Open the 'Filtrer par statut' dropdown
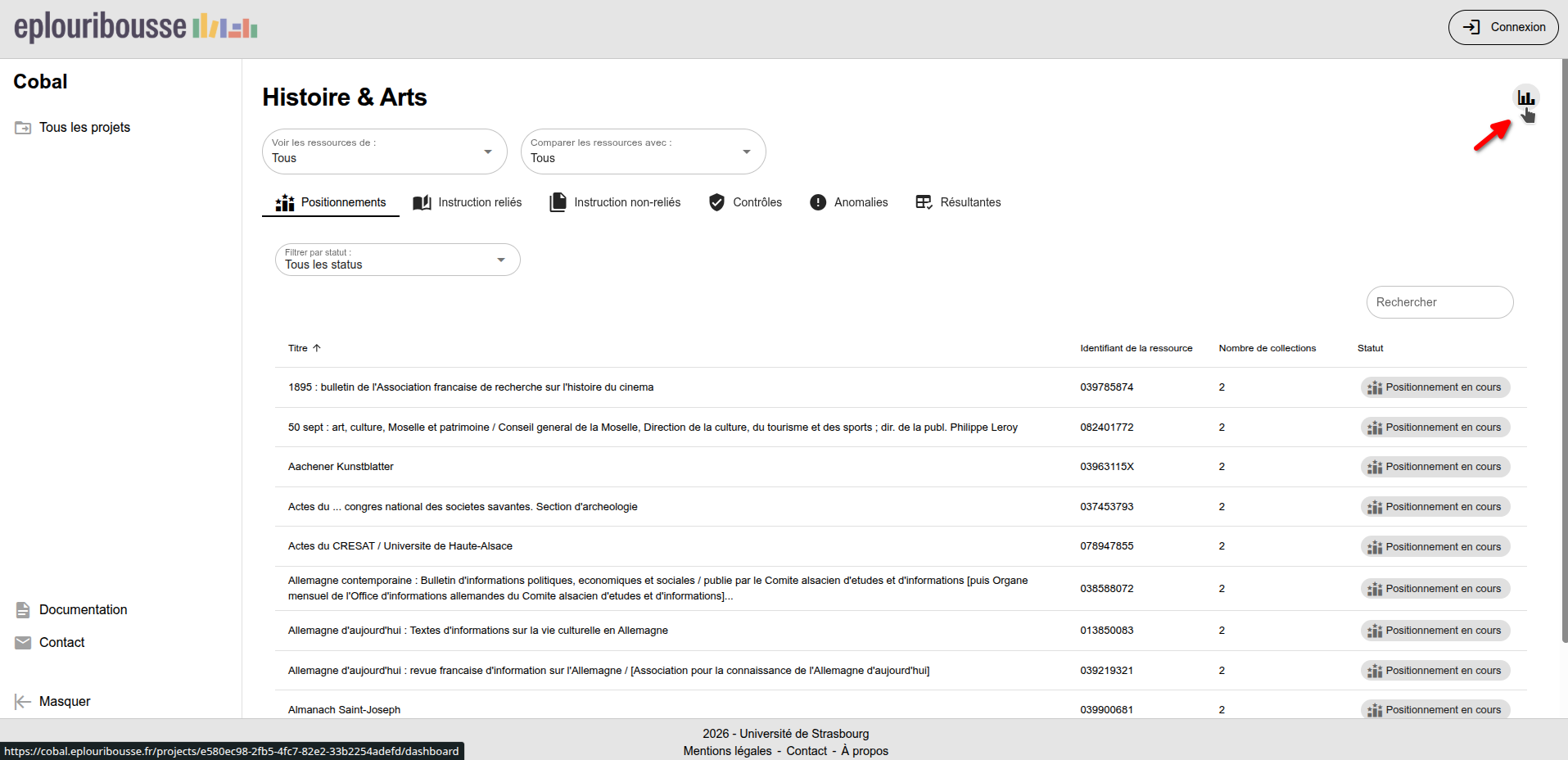 point(397,260)
